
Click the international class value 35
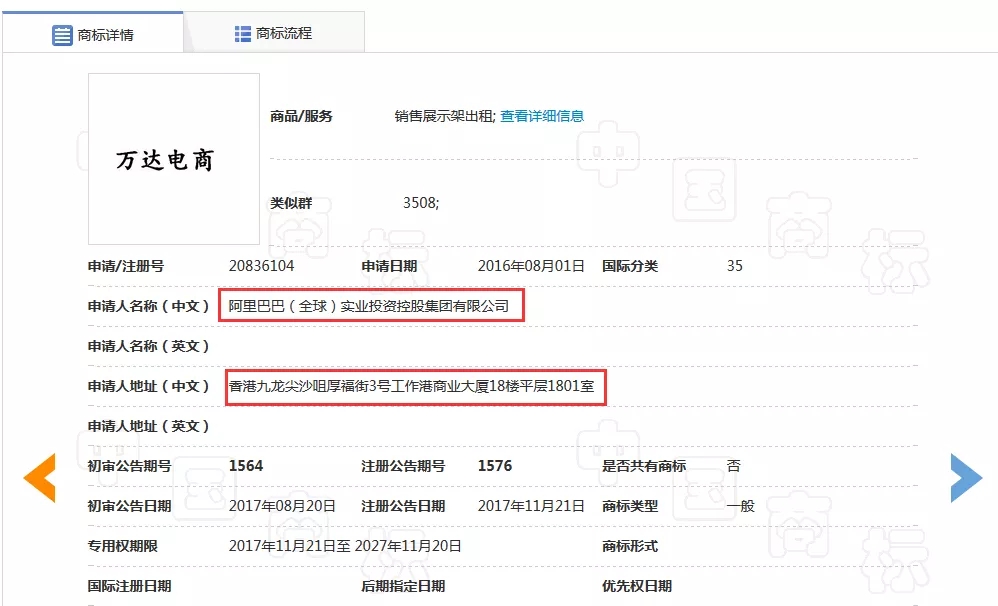735,266
